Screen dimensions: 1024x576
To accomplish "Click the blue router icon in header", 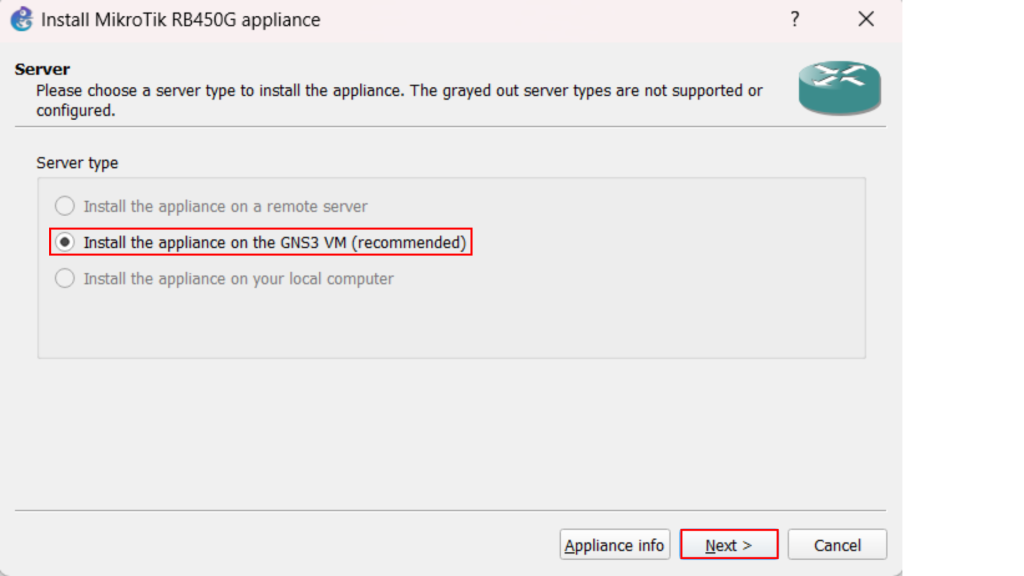I will point(839,87).
